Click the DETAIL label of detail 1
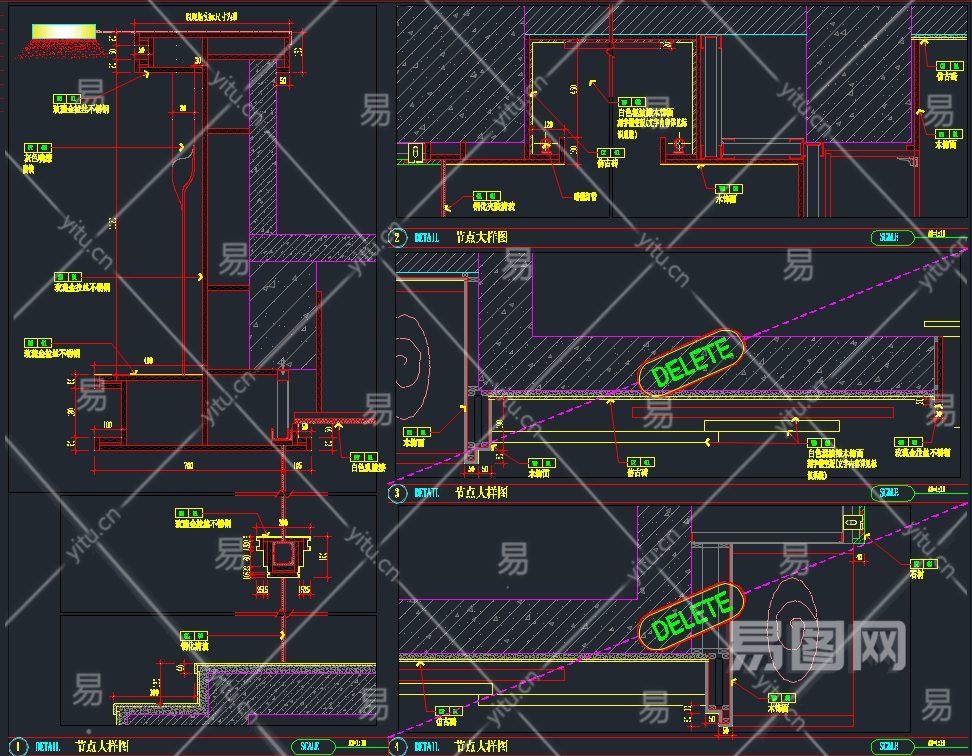This screenshot has height=756, width=972. tap(48, 746)
